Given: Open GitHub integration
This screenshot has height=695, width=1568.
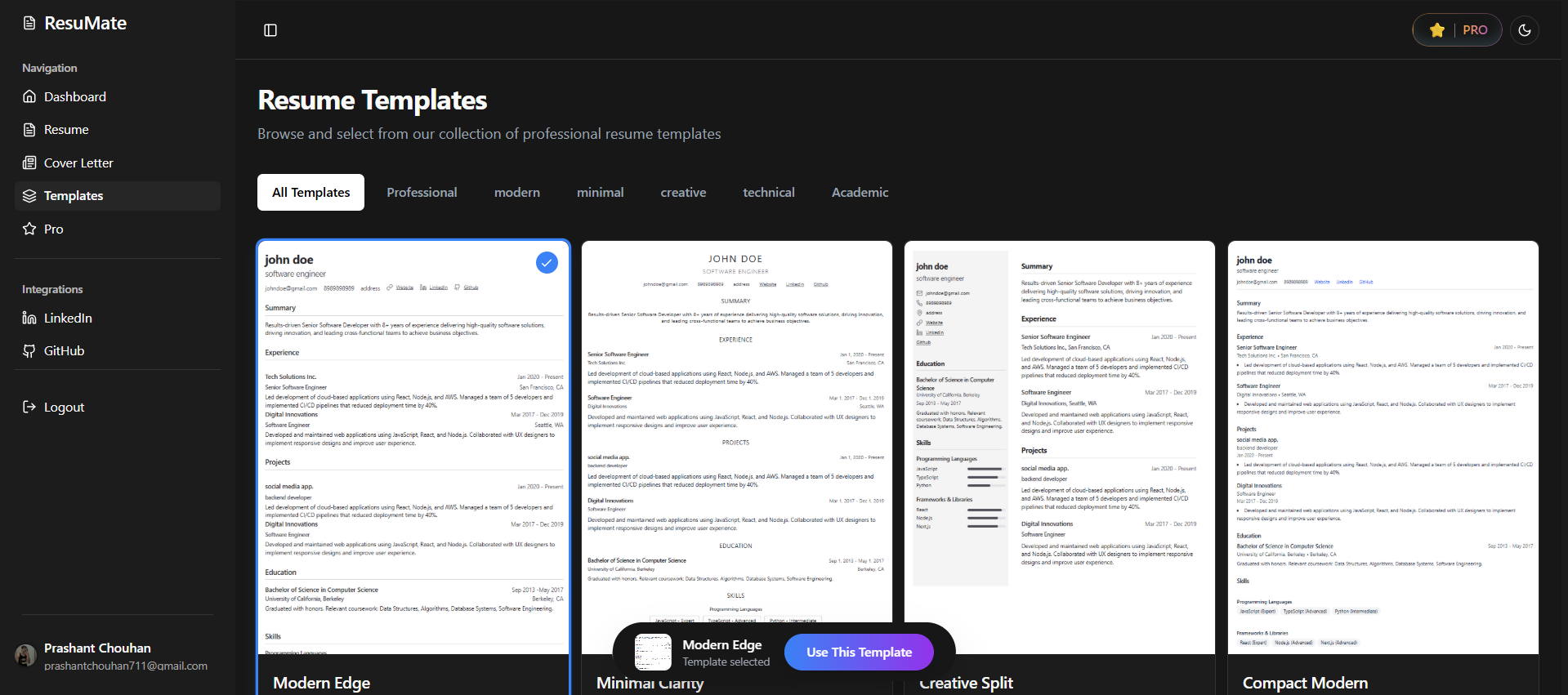Looking at the screenshot, I should click(118, 351).
